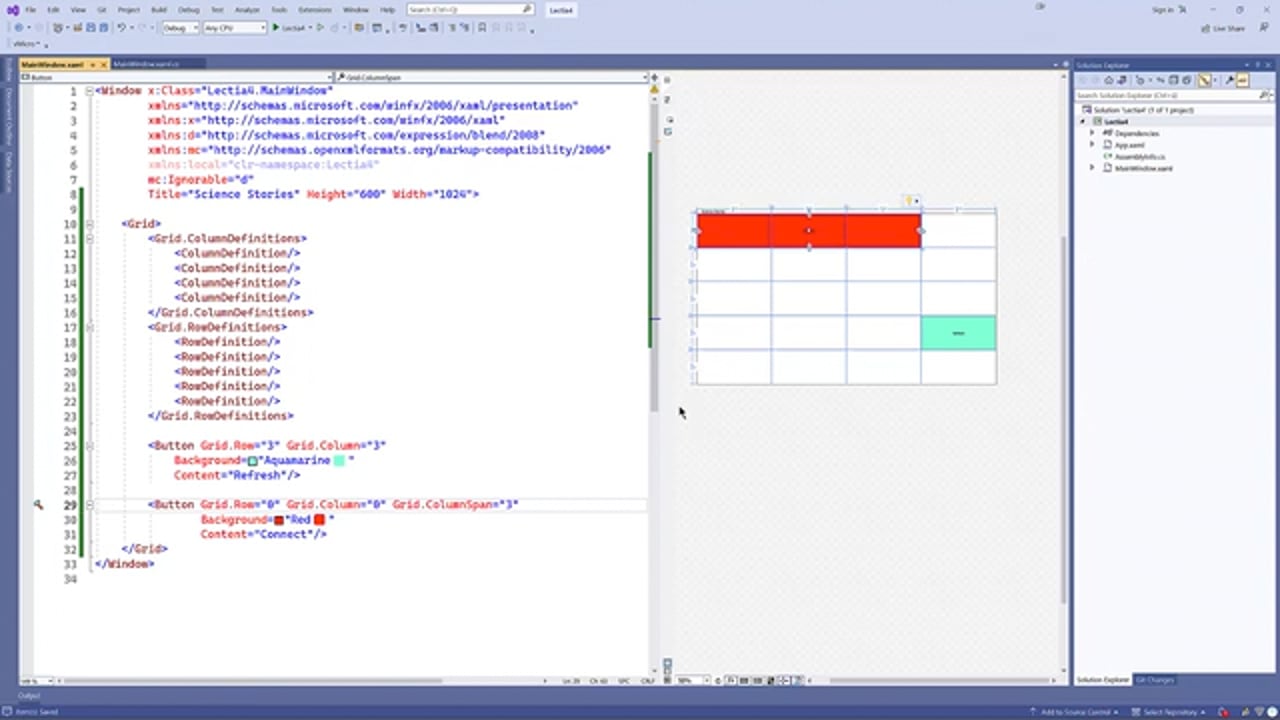The height and width of the screenshot is (720, 1280).
Task: Open the Any CPU platform dropdown
Action: tap(234, 28)
